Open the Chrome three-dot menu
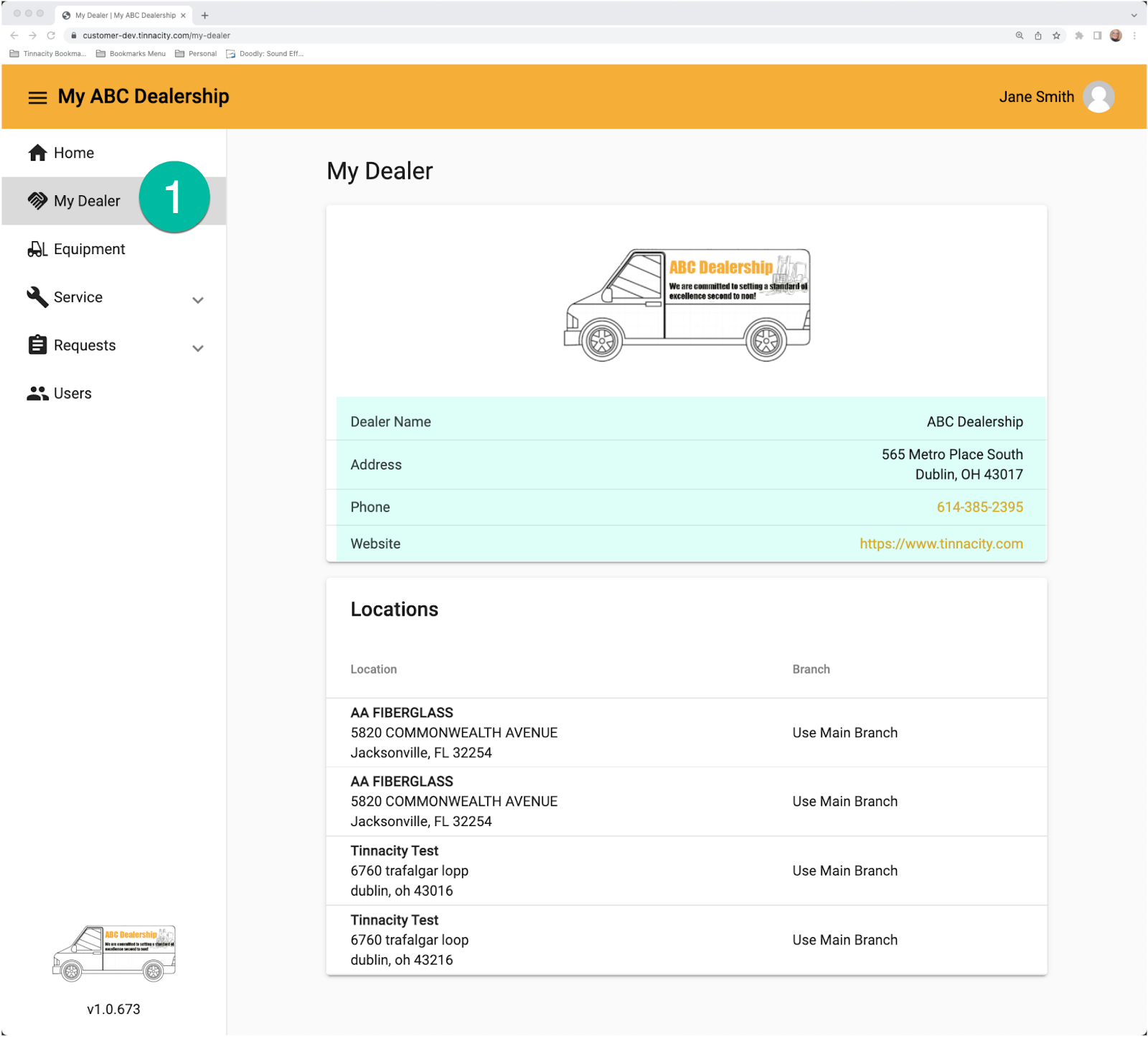1148x1037 pixels. [x=1134, y=35]
